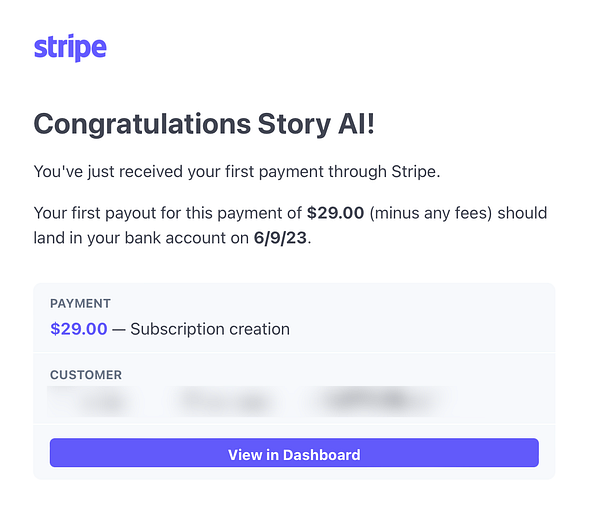Click the bold 6/9/23 payout date
The width and height of the screenshot is (600, 521).
pyautogui.click(x=280, y=238)
